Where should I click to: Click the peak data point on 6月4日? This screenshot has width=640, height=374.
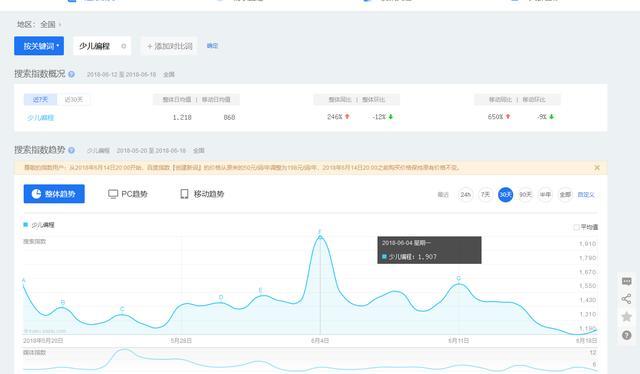320,237
